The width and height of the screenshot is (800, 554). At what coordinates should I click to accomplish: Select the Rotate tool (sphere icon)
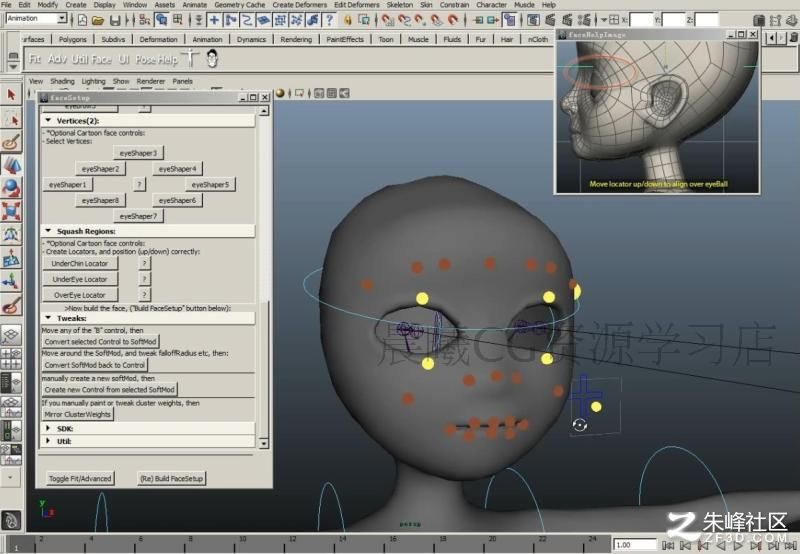(x=11, y=188)
